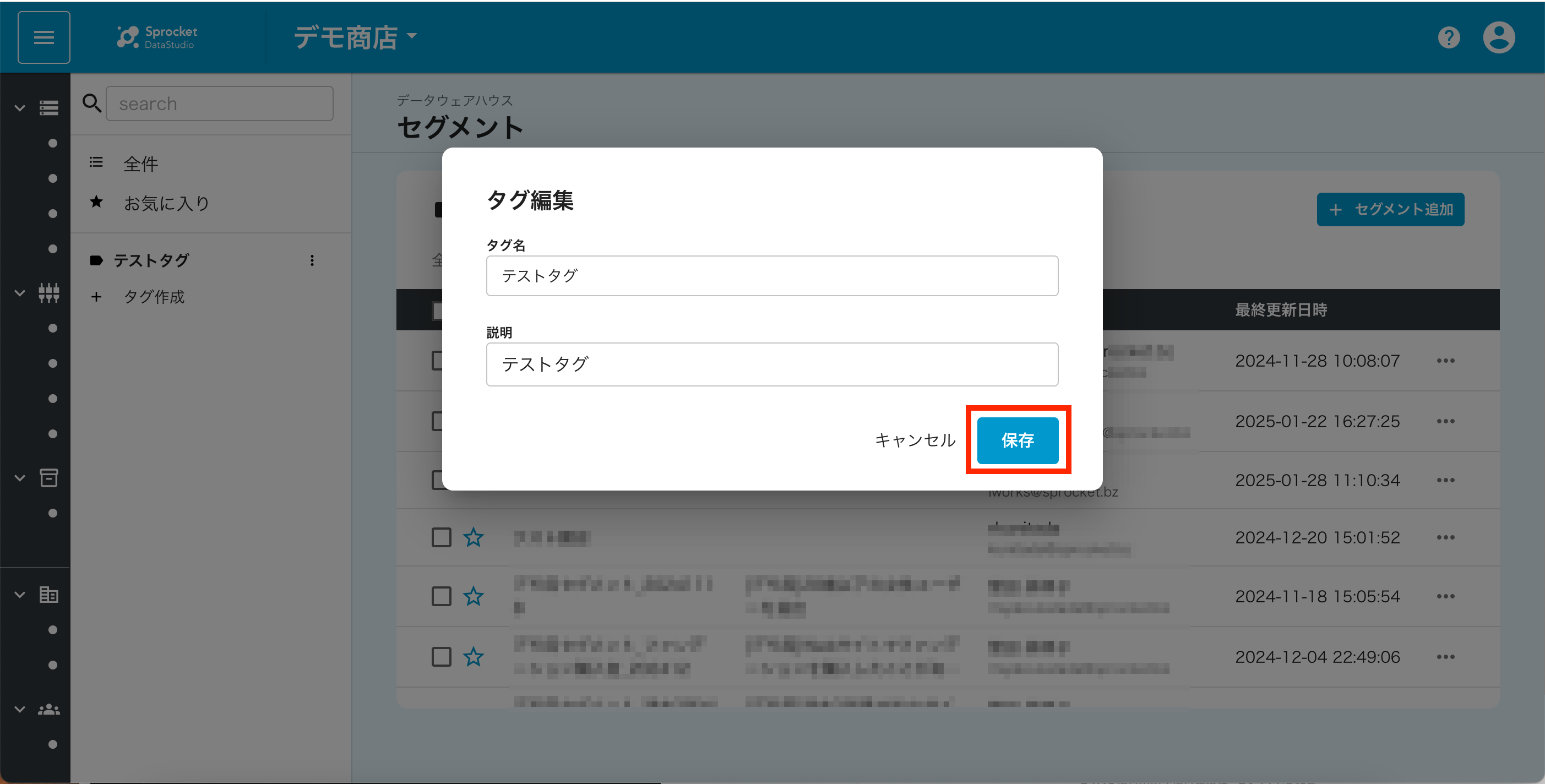Open テストタグ three-dot options menu
Screen dimensions: 1545x784
coord(312,260)
